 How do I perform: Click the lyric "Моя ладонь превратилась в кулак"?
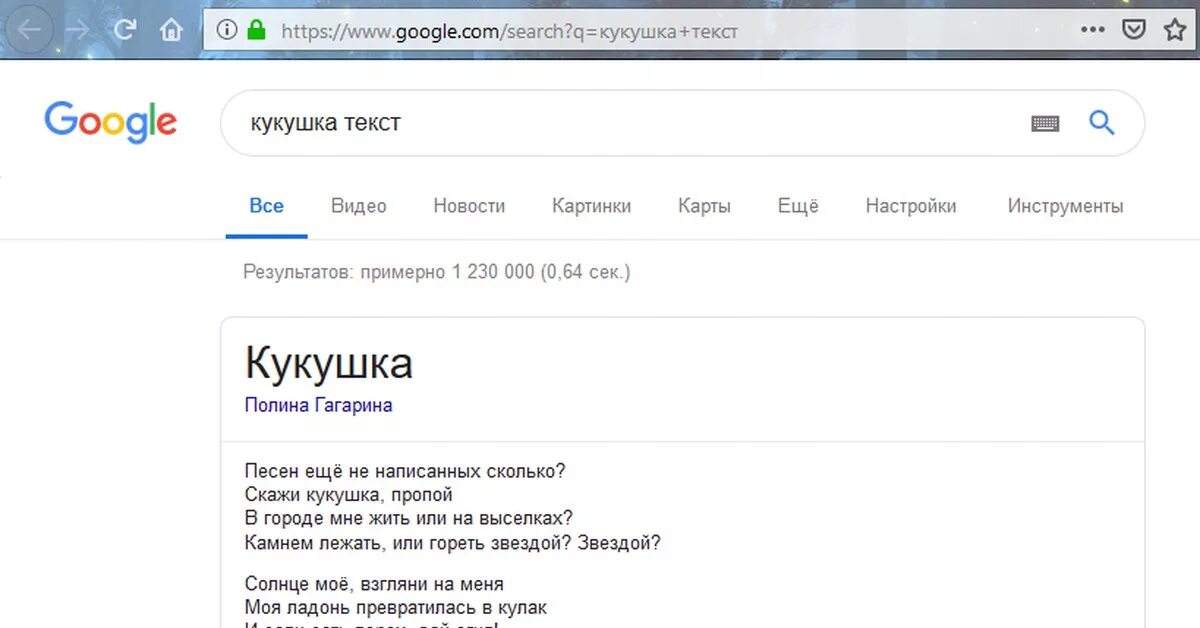pyautogui.click(x=396, y=607)
